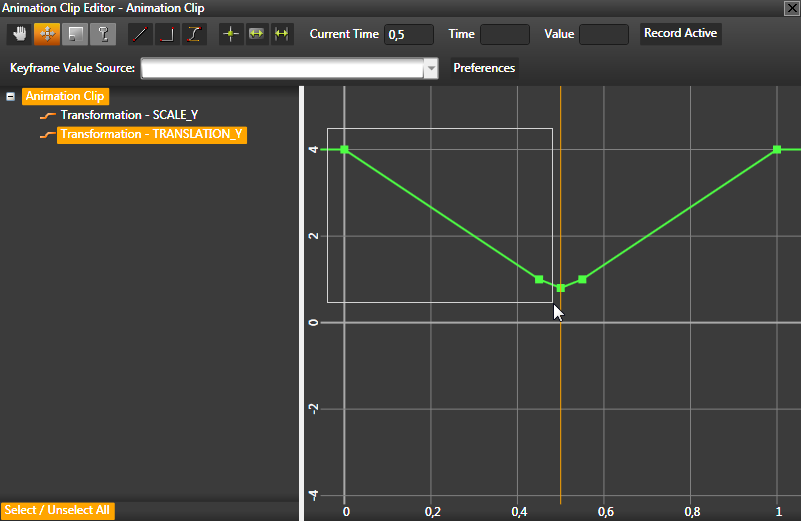Collapse the Animation Clip tree node
The image size is (801, 521).
tap(11, 97)
